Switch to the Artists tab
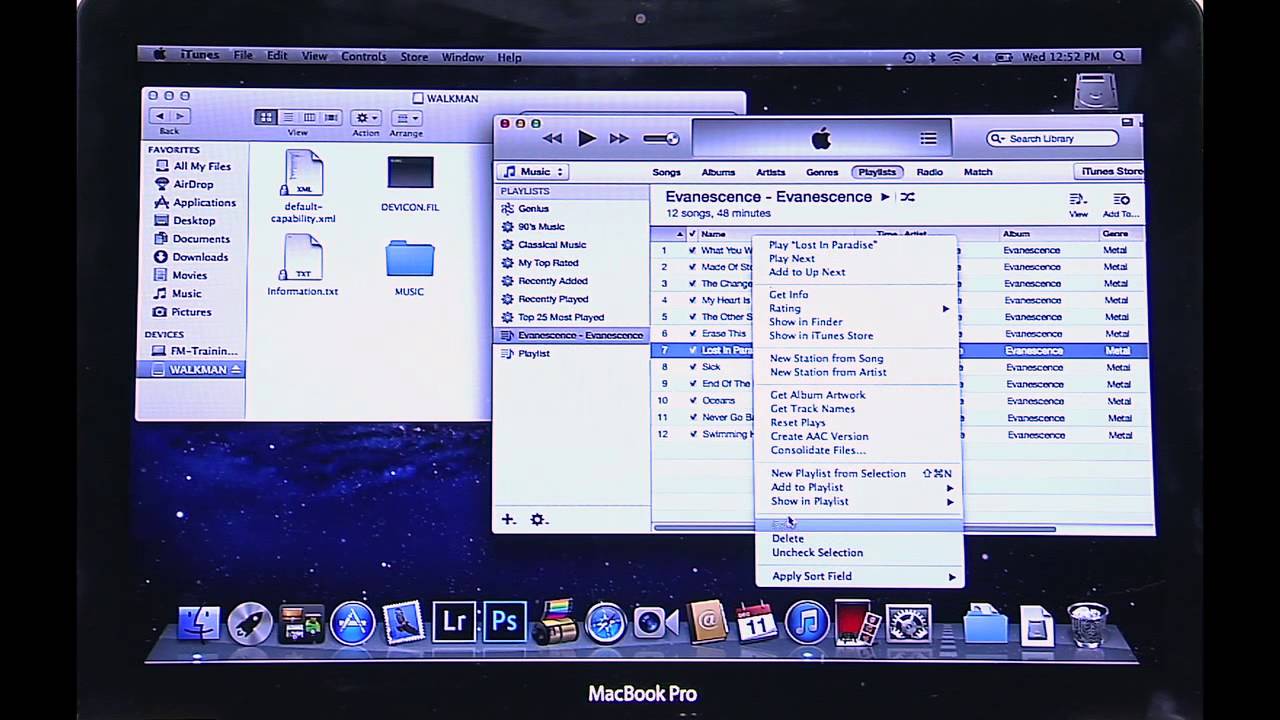The width and height of the screenshot is (1280, 720). (x=770, y=172)
